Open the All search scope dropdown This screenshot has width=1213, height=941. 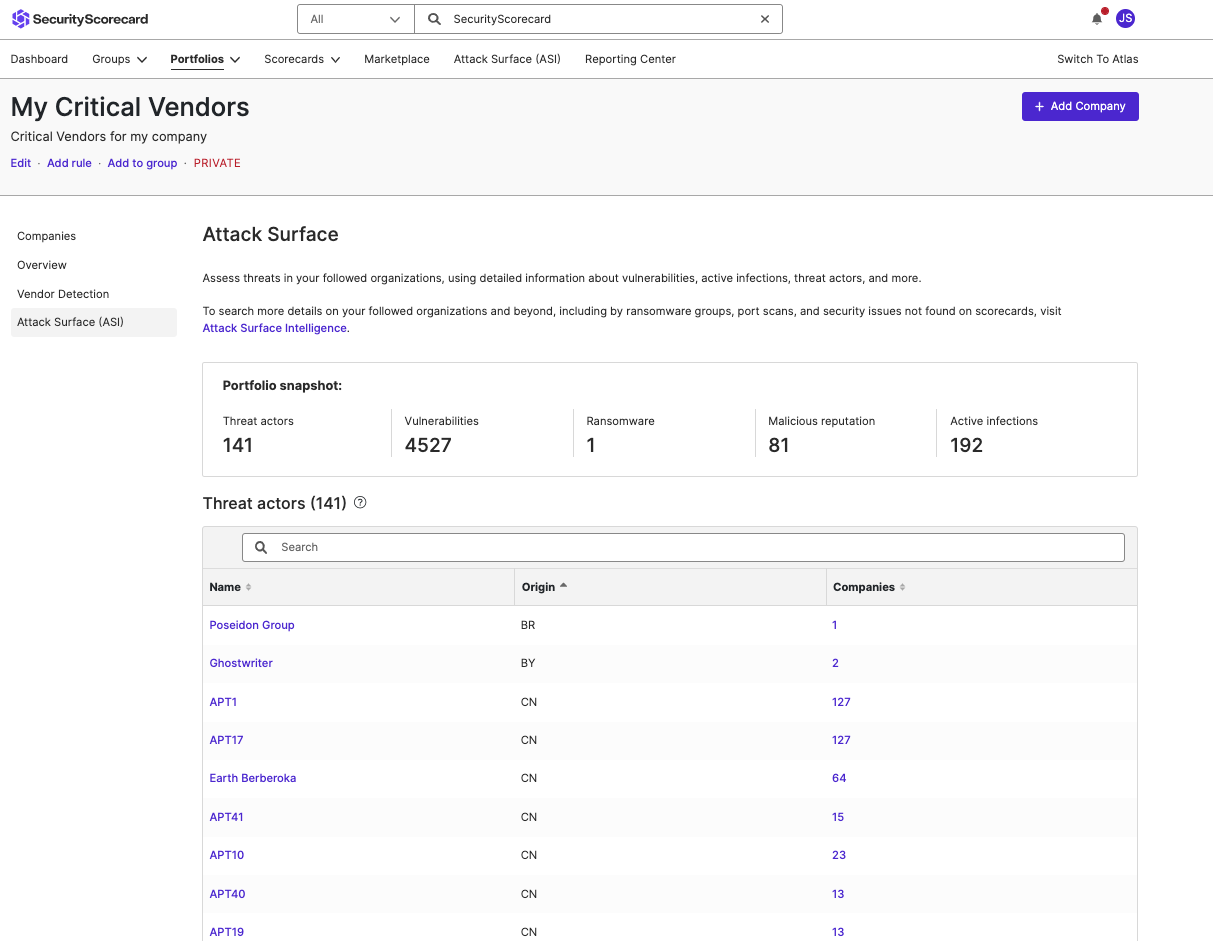[x=356, y=19]
